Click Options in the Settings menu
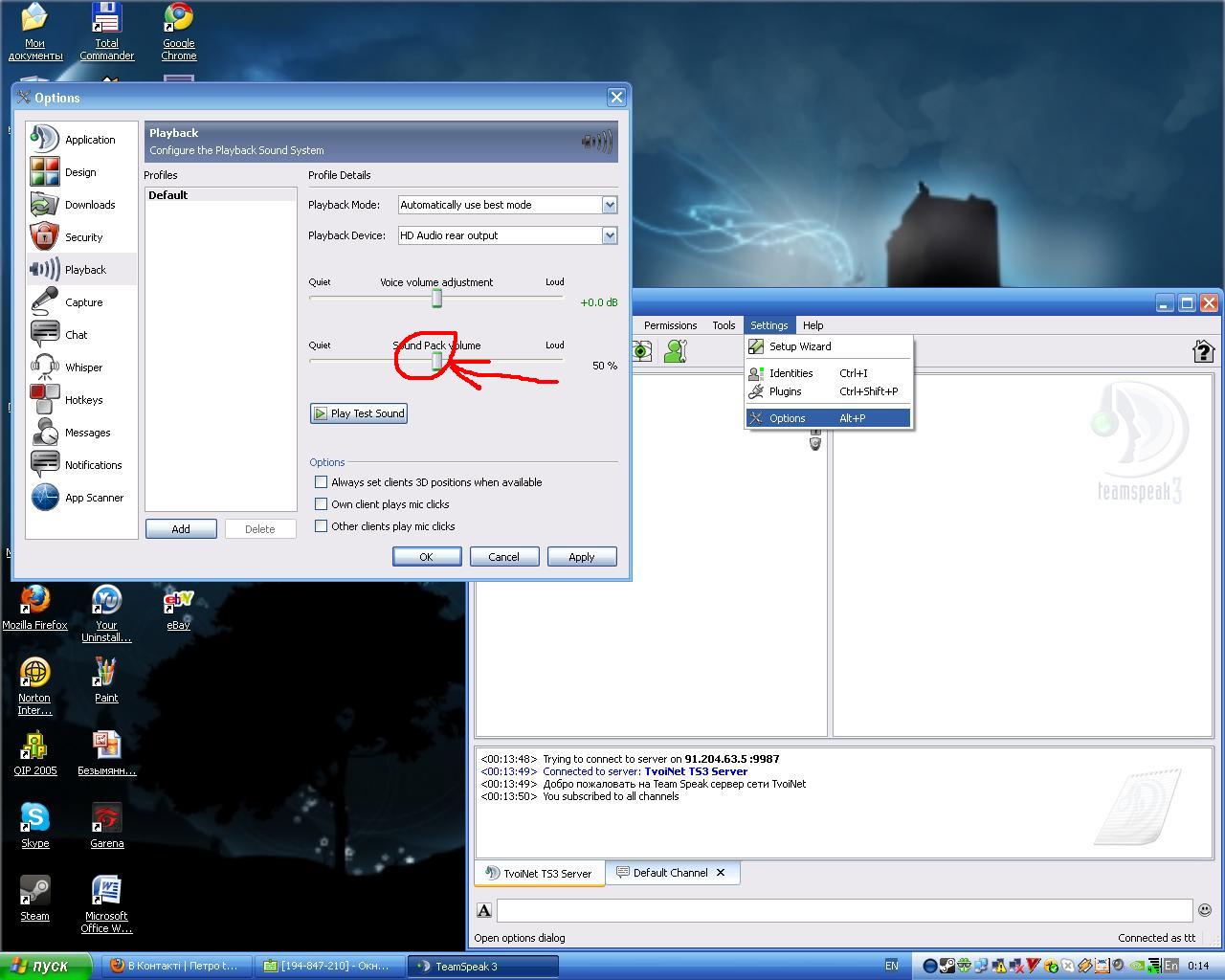The width and height of the screenshot is (1225, 980). point(829,418)
